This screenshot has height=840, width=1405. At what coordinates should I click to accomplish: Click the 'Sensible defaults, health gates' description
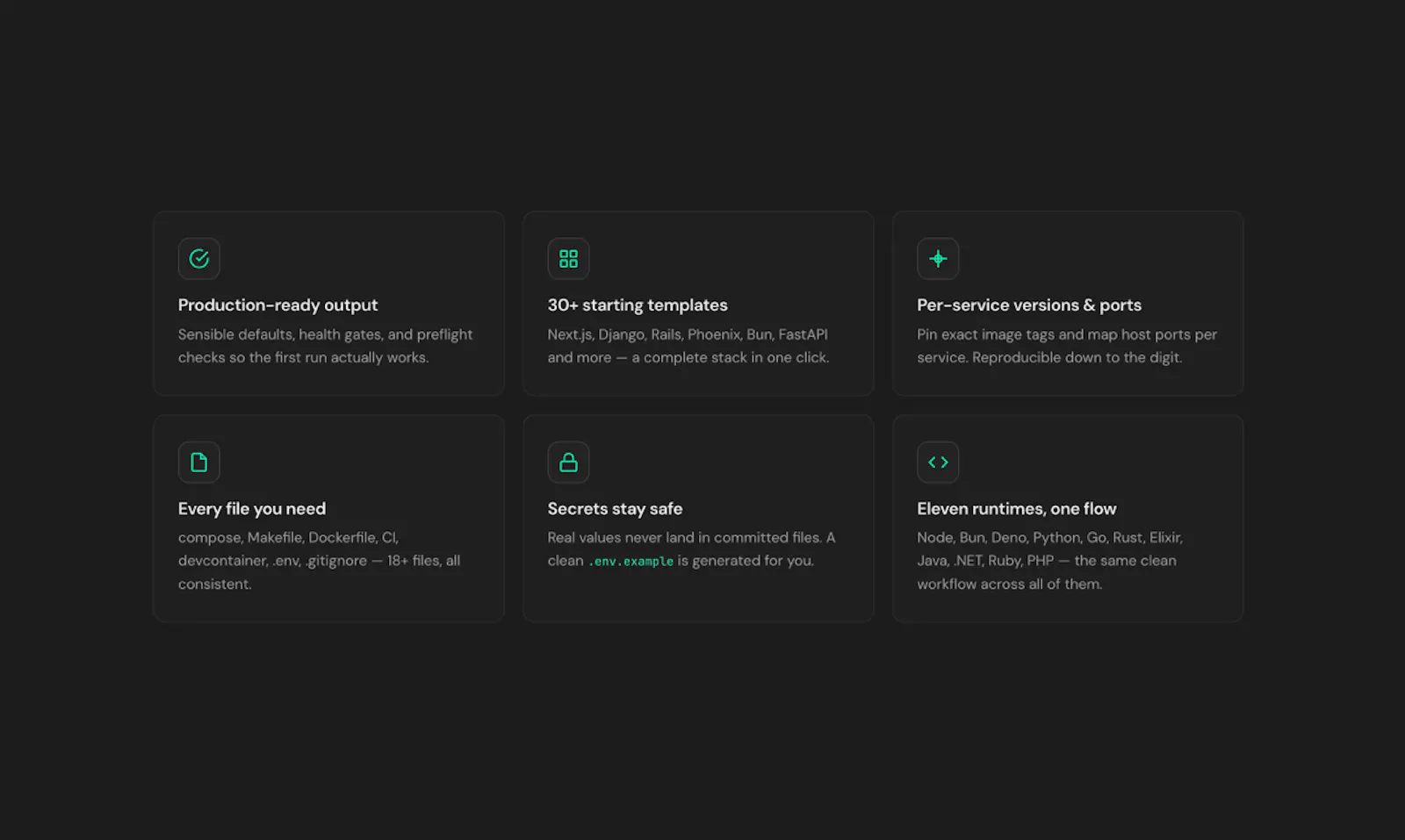coord(325,346)
